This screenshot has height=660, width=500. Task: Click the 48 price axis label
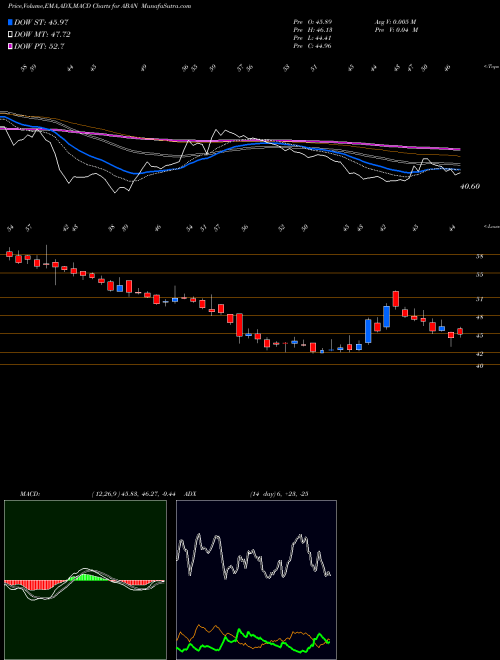coord(479,318)
